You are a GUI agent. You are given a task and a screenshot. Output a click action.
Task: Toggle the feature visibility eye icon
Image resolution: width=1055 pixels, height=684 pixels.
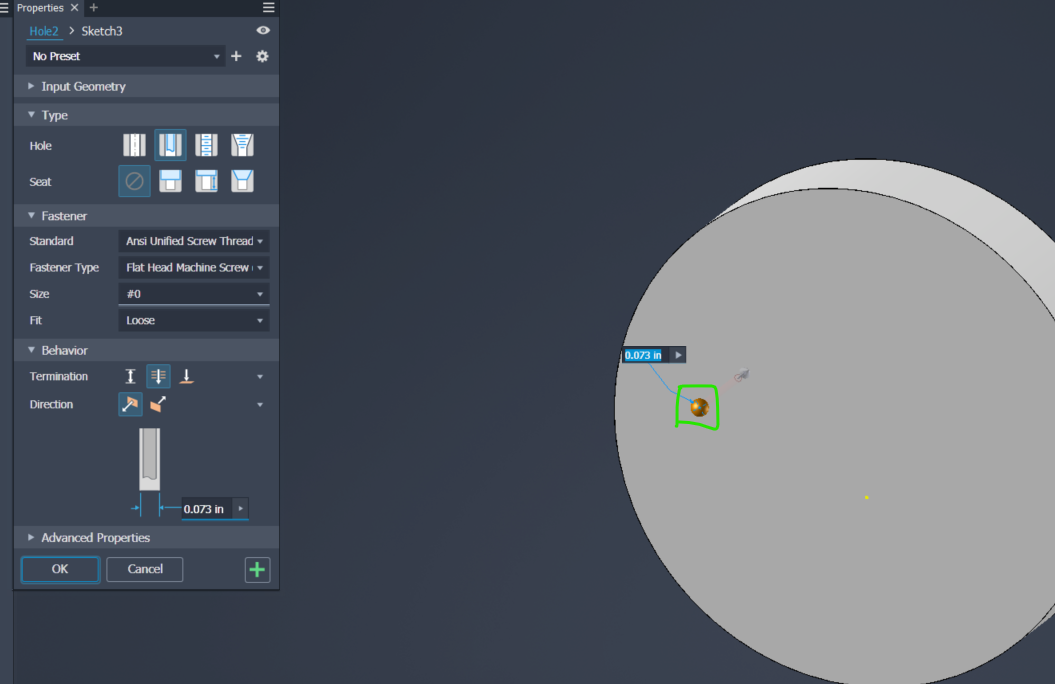[x=262, y=31]
